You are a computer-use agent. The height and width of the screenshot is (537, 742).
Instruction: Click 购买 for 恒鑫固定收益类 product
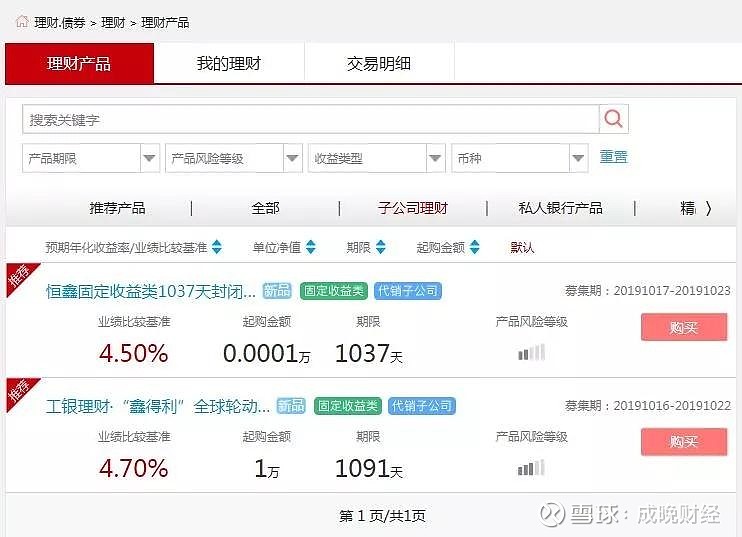tap(684, 327)
